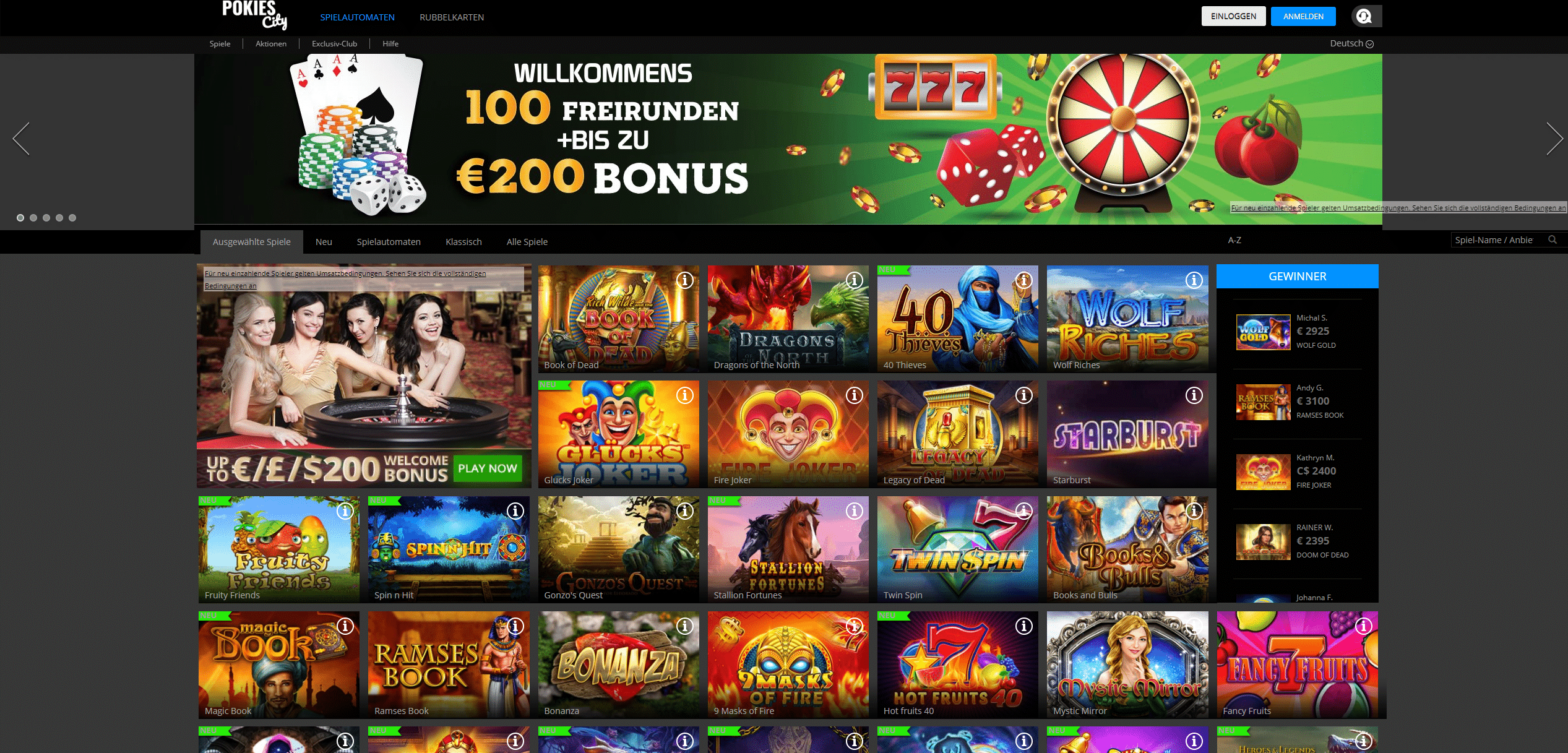Screen dimensions: 1568x753
Task: Focus the Spiel-Name / Anbieter search field
Action: pos(1499,240)
